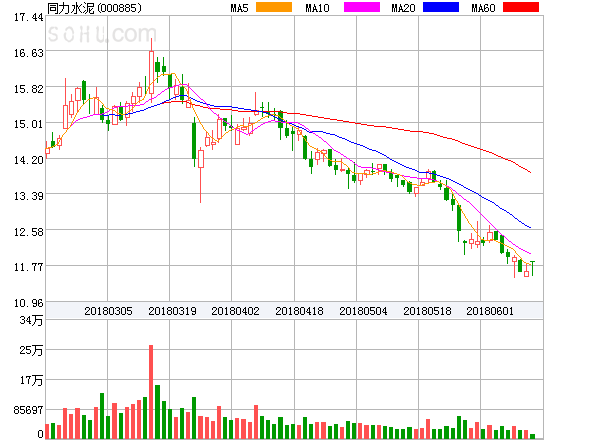Click the 10.96 price axis label
600x440 pixels.
[x=29, y=303]
